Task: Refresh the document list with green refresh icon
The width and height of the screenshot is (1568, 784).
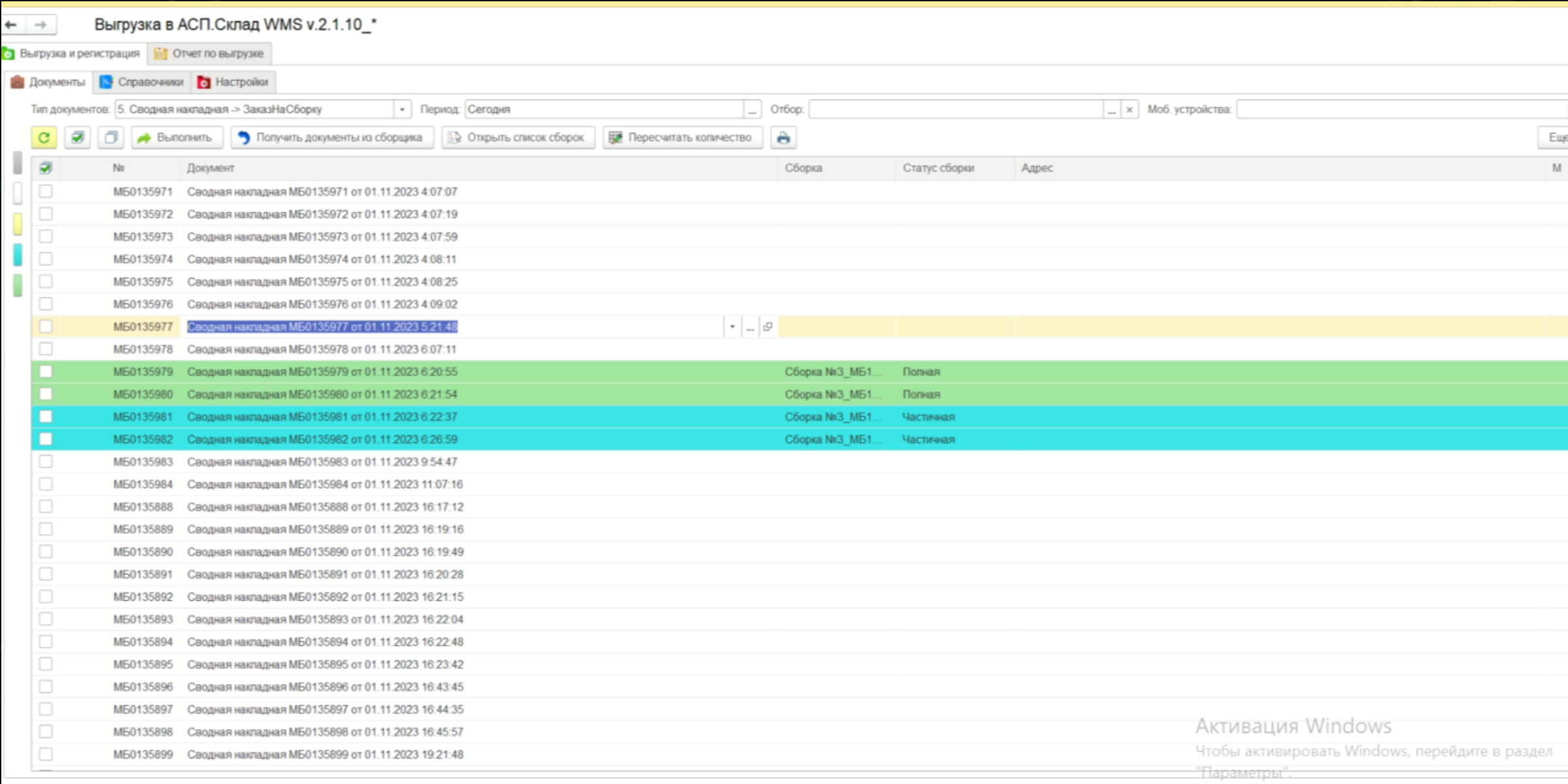Action: click(44, 137)
